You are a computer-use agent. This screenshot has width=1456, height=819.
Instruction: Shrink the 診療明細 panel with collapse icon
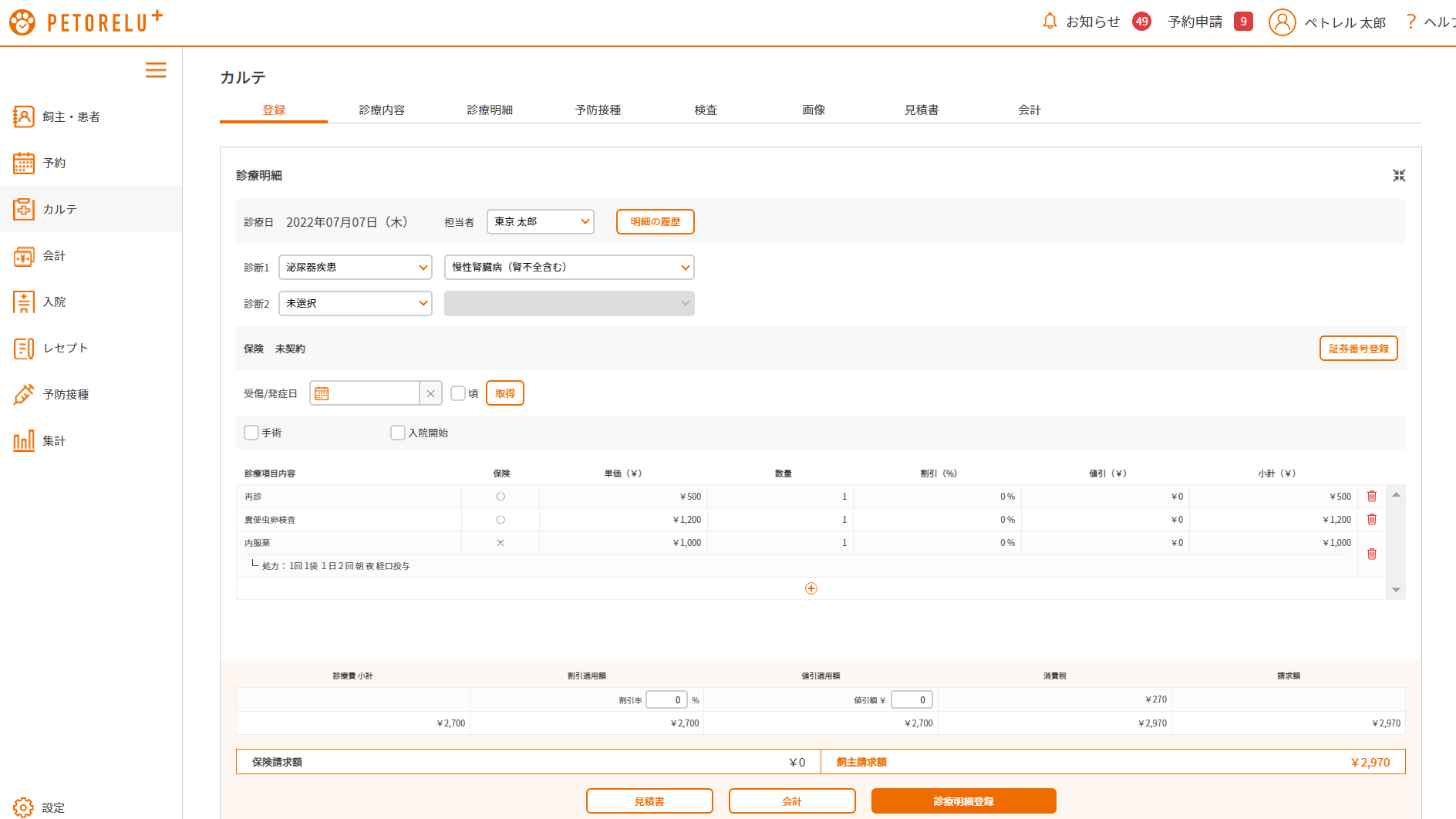[1399, 176]
